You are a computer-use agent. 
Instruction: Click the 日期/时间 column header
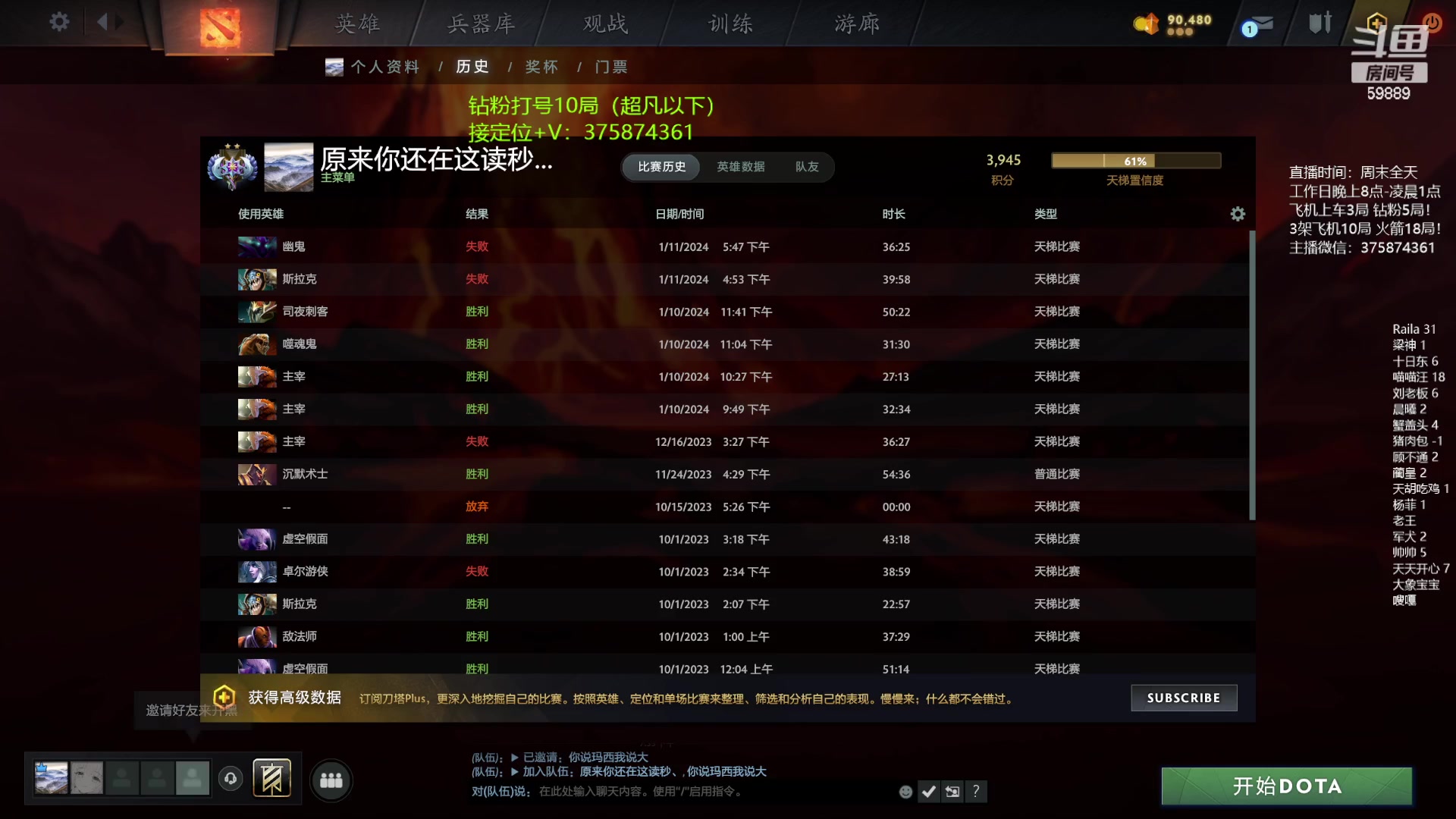[679, 214]
